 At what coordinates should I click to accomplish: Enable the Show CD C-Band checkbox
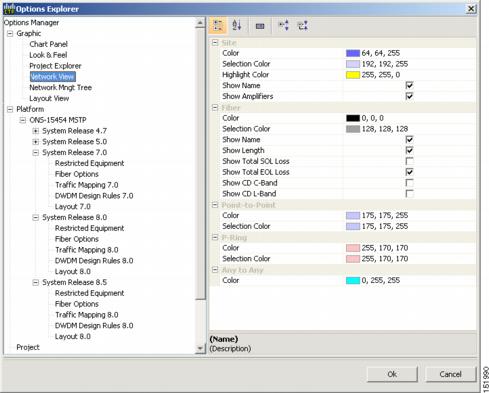(x=409, y=183)
